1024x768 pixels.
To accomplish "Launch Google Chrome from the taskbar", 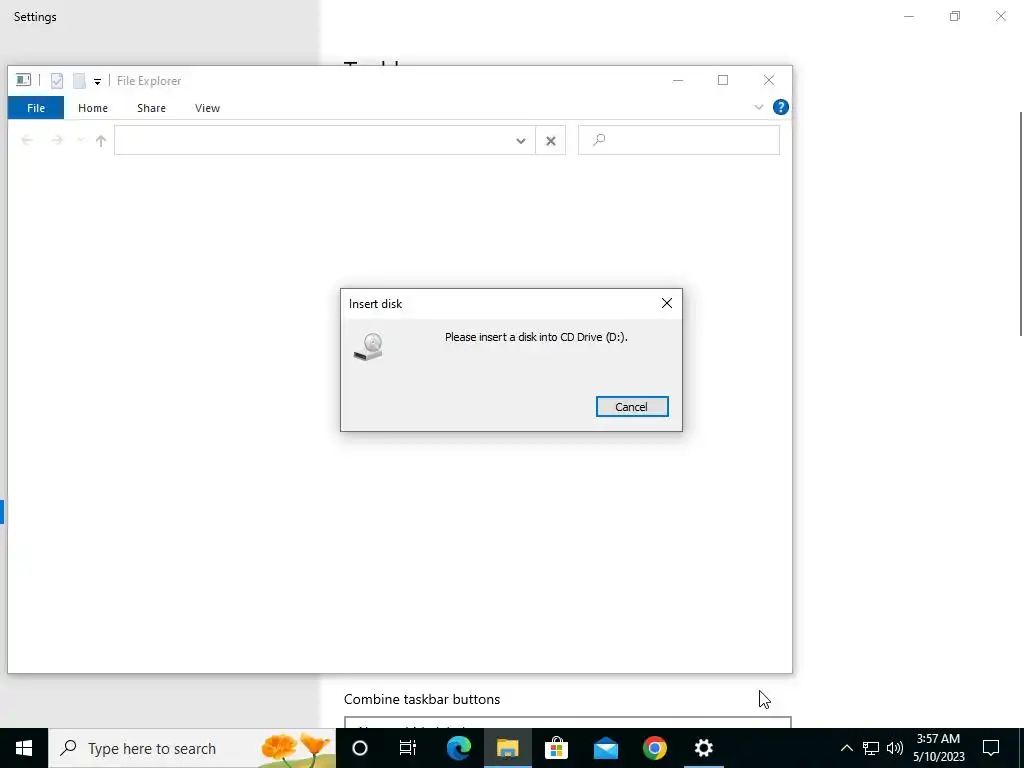I will coord(654,748).
